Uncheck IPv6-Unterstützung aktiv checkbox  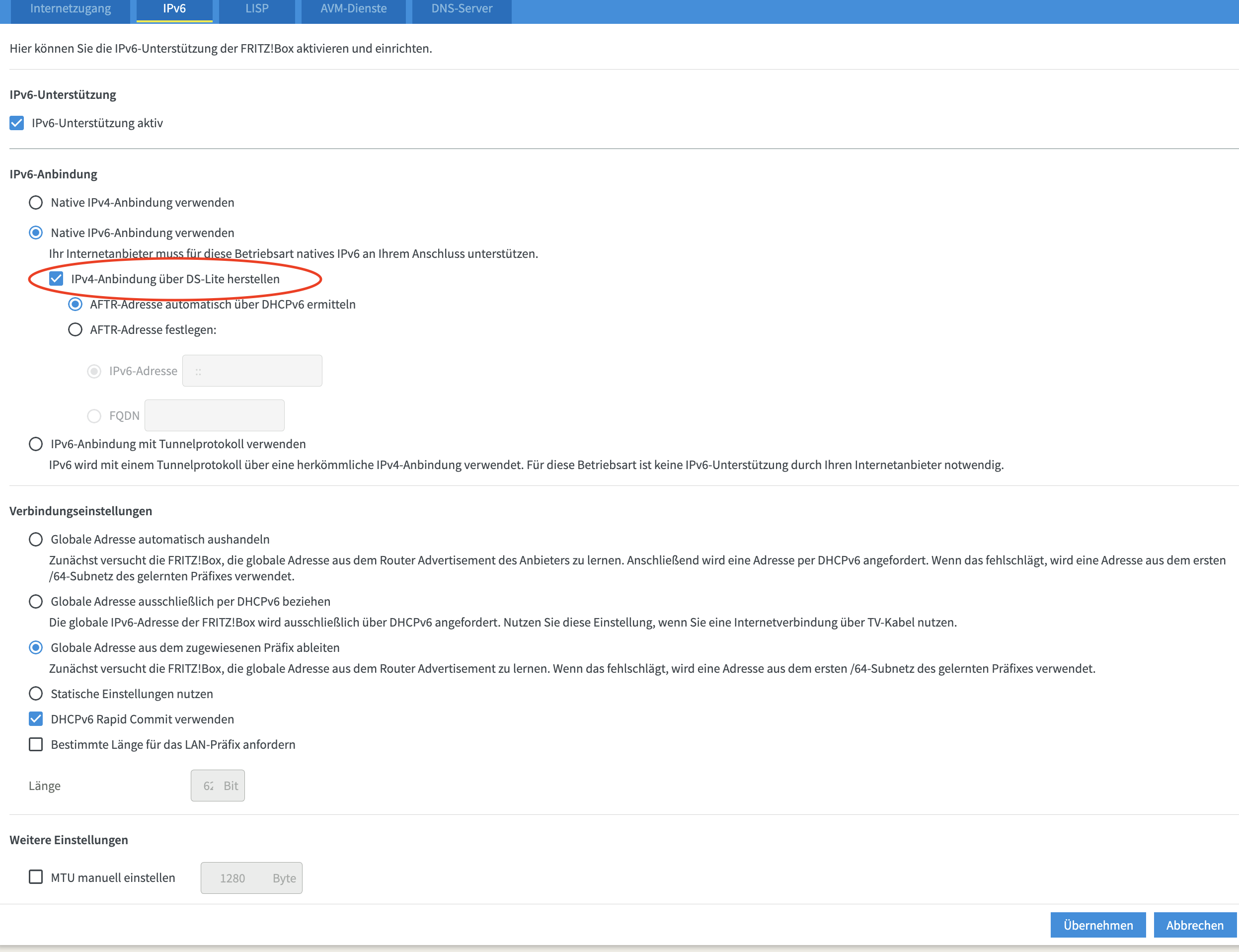(17, 123)
